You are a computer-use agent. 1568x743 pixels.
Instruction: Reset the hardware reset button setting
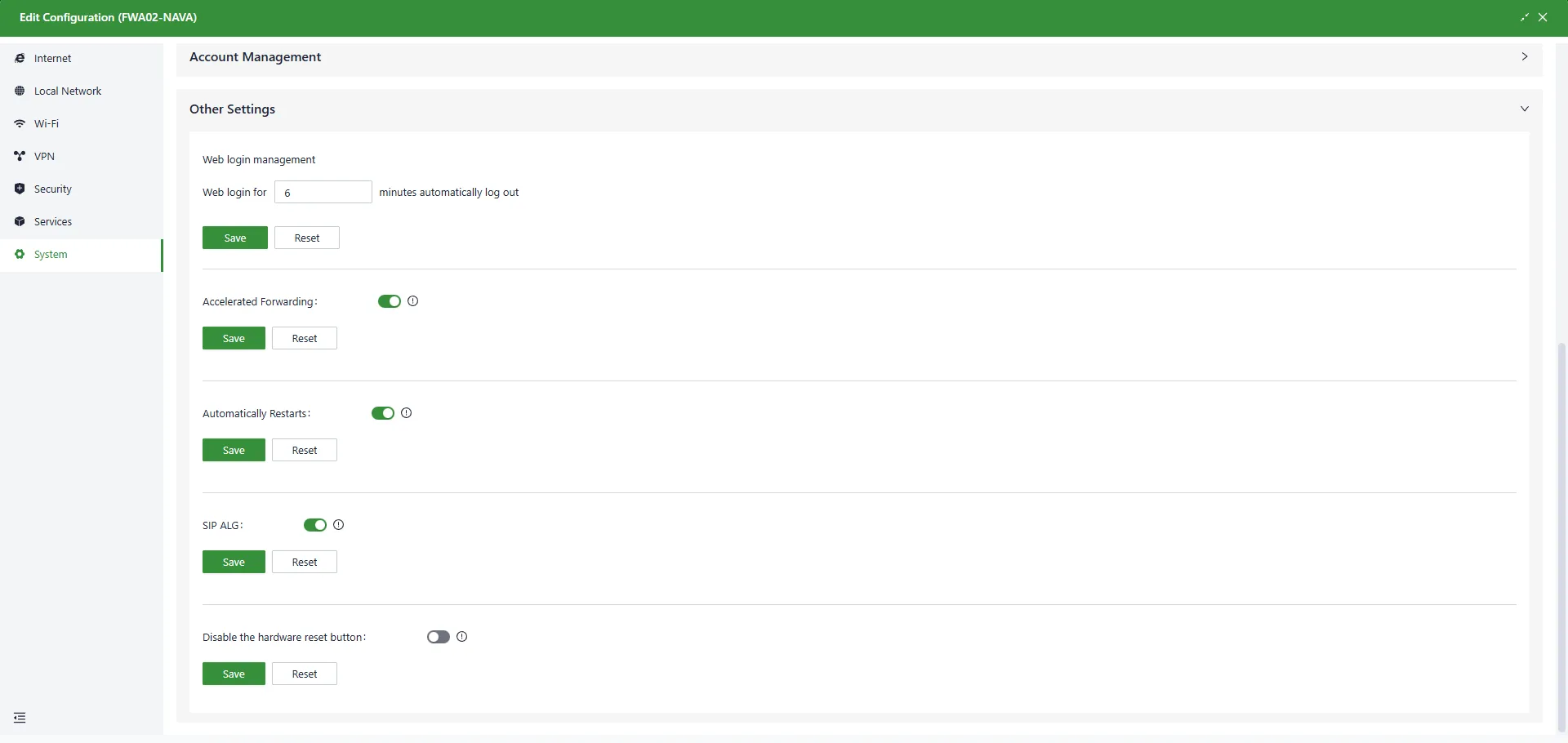coord(305,674)
